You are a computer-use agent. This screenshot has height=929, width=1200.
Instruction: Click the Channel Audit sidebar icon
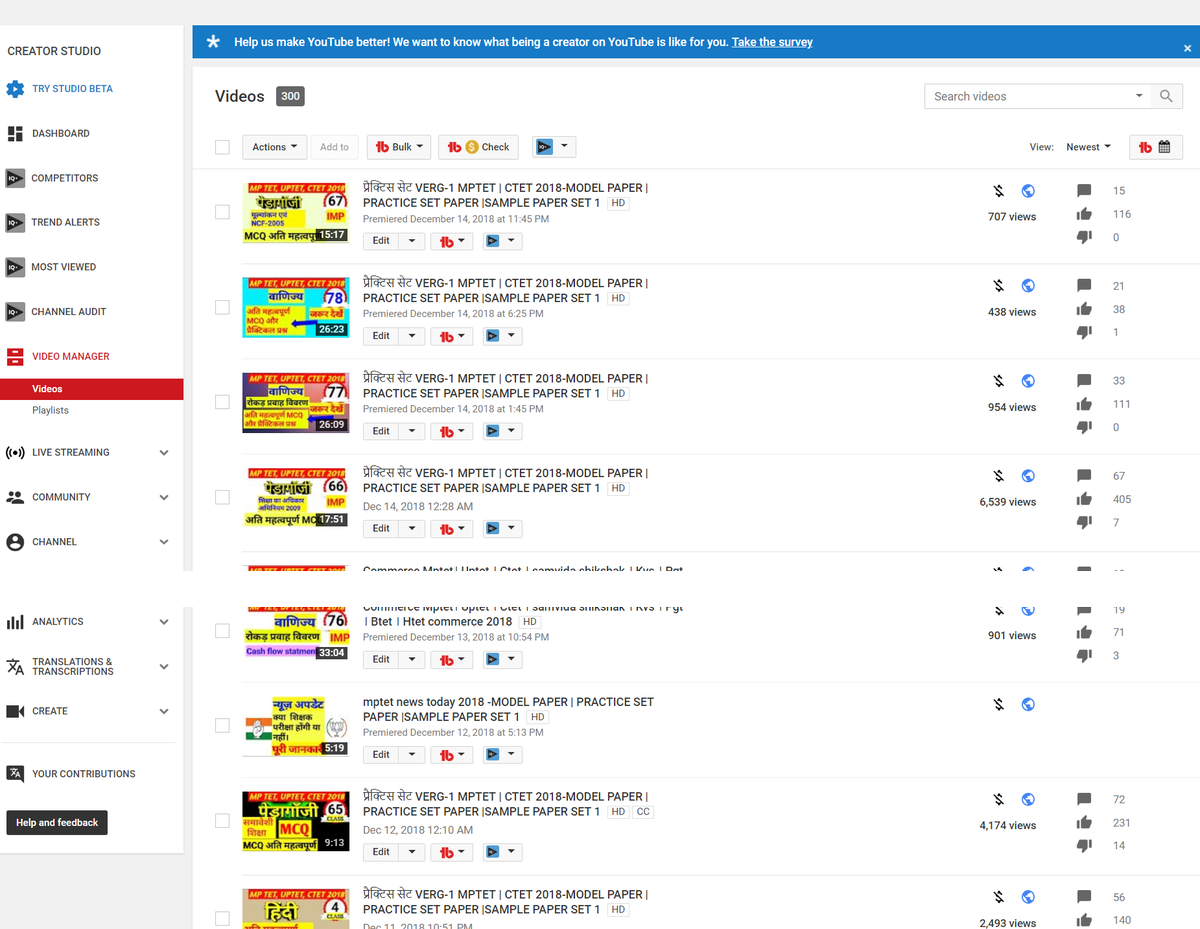(x=15, y=312)
